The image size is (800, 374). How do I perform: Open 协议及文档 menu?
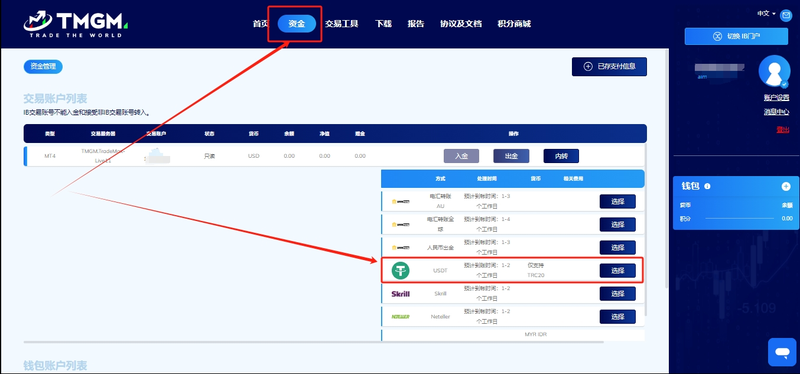pyautogui.click(x=461, y=23)
